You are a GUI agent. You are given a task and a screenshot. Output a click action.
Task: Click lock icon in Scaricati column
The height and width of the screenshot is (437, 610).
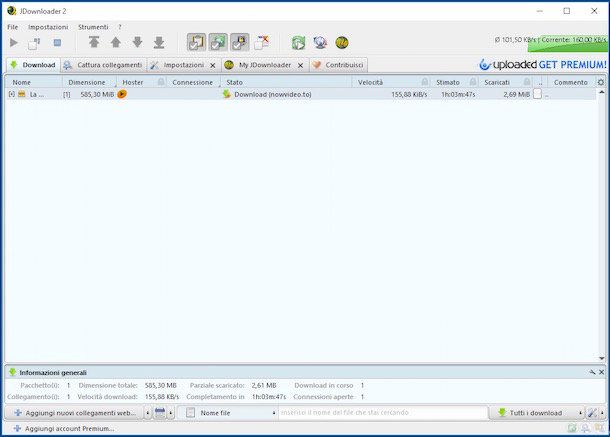point(527,82)
